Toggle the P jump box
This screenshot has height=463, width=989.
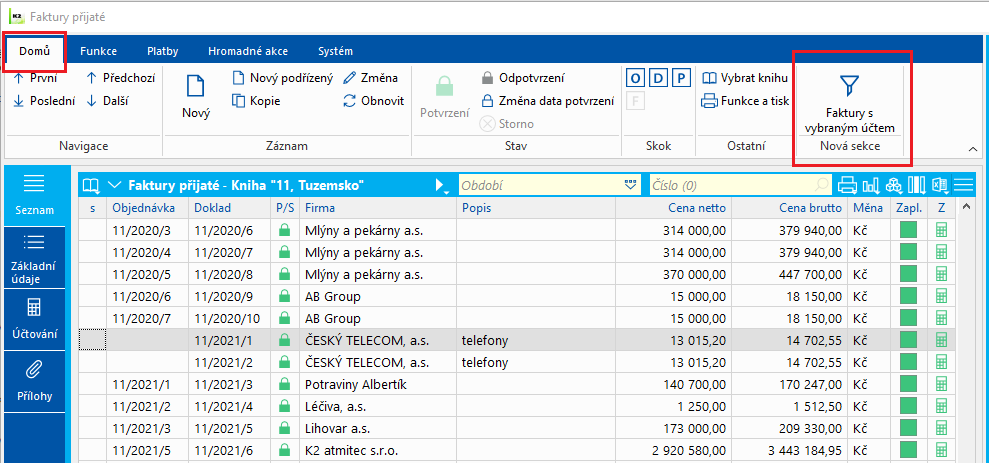click(681, 78)
